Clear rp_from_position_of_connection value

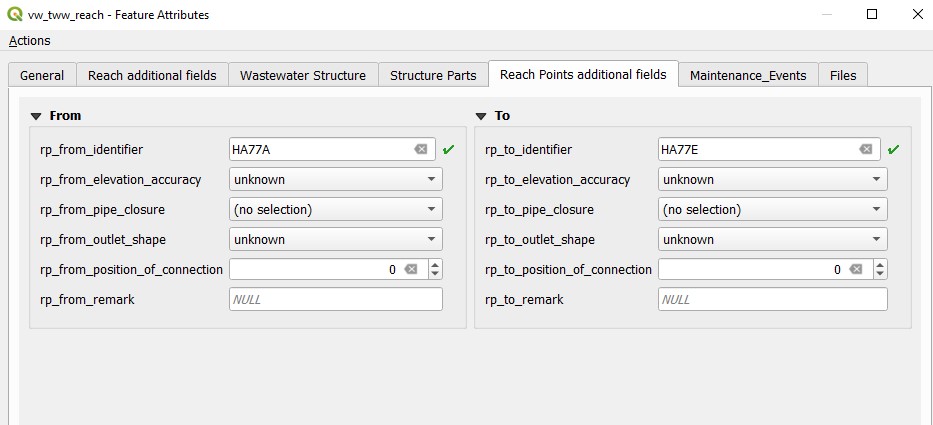[411, 270]
